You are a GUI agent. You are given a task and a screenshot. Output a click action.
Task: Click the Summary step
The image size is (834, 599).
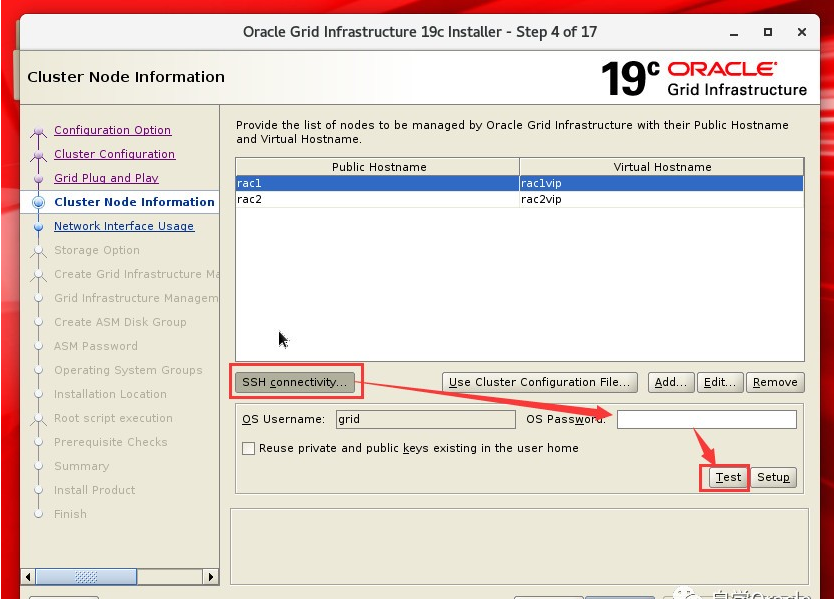(x=81, y=466)
